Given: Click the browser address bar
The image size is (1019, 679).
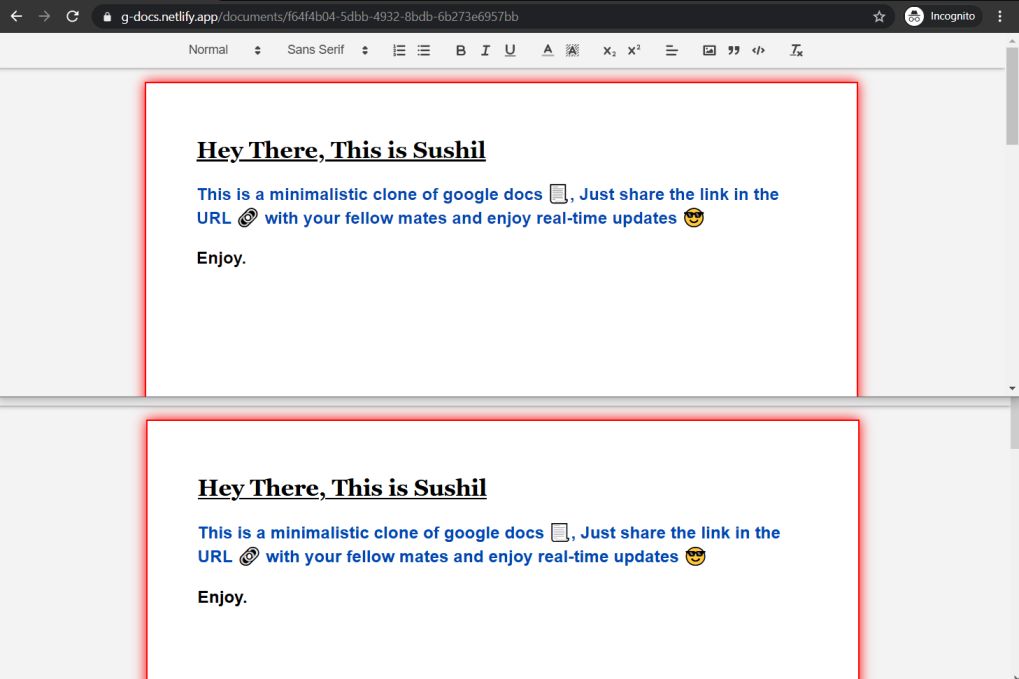Looking at the screenshot, I should [400, 16].
